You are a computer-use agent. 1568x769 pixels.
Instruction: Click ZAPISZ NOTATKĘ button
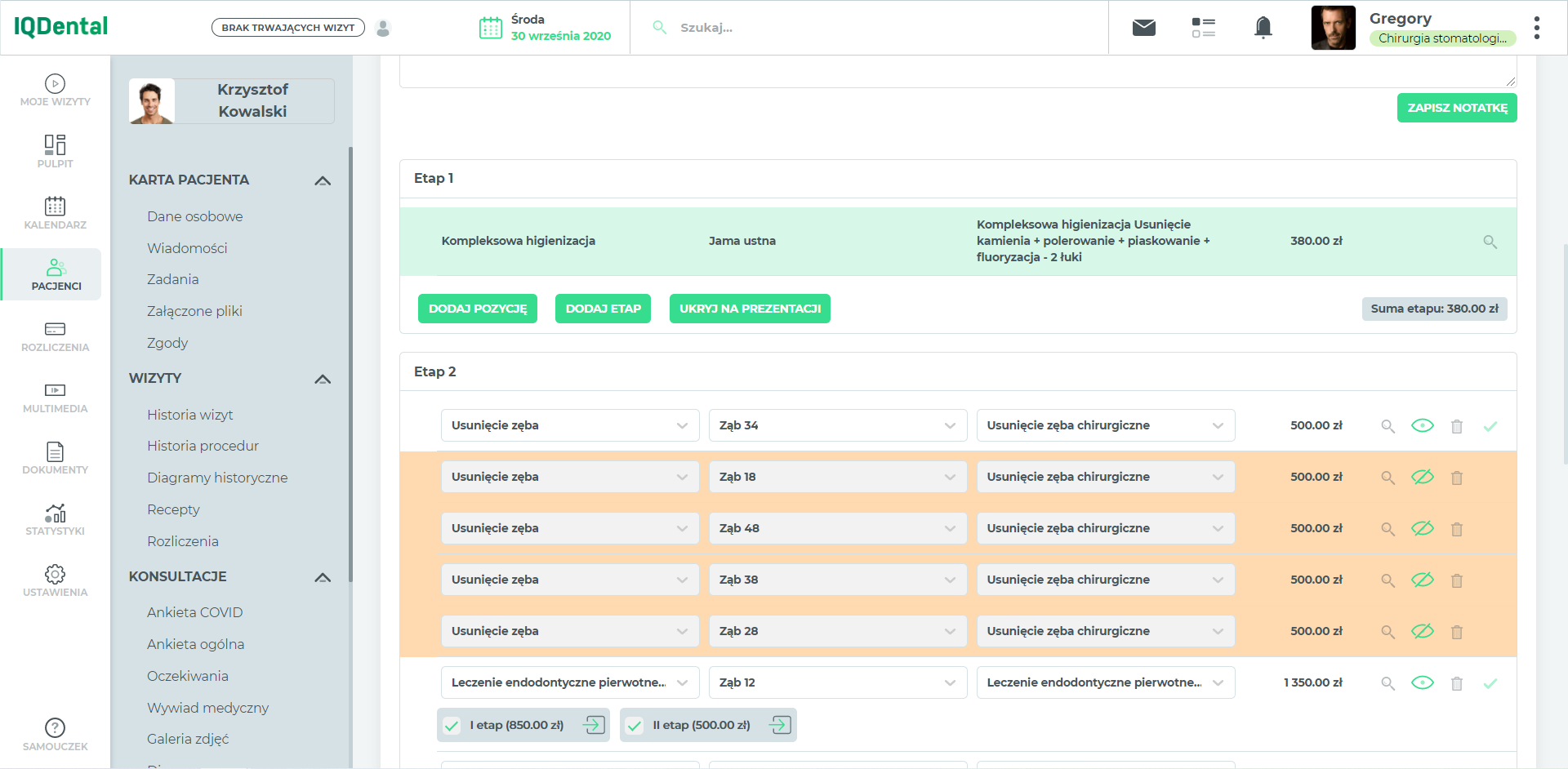click(x=1457, y=108)
